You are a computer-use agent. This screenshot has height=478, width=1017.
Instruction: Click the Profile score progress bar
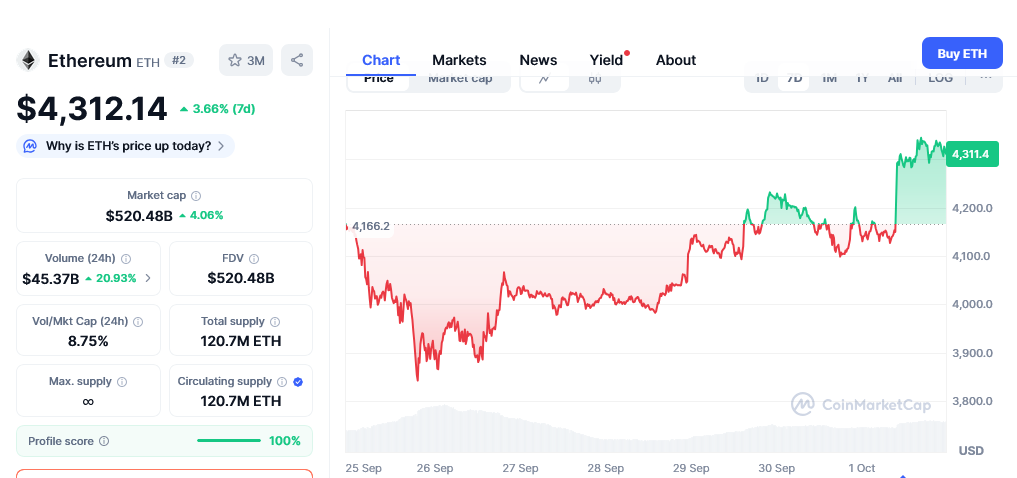point(228,441)
